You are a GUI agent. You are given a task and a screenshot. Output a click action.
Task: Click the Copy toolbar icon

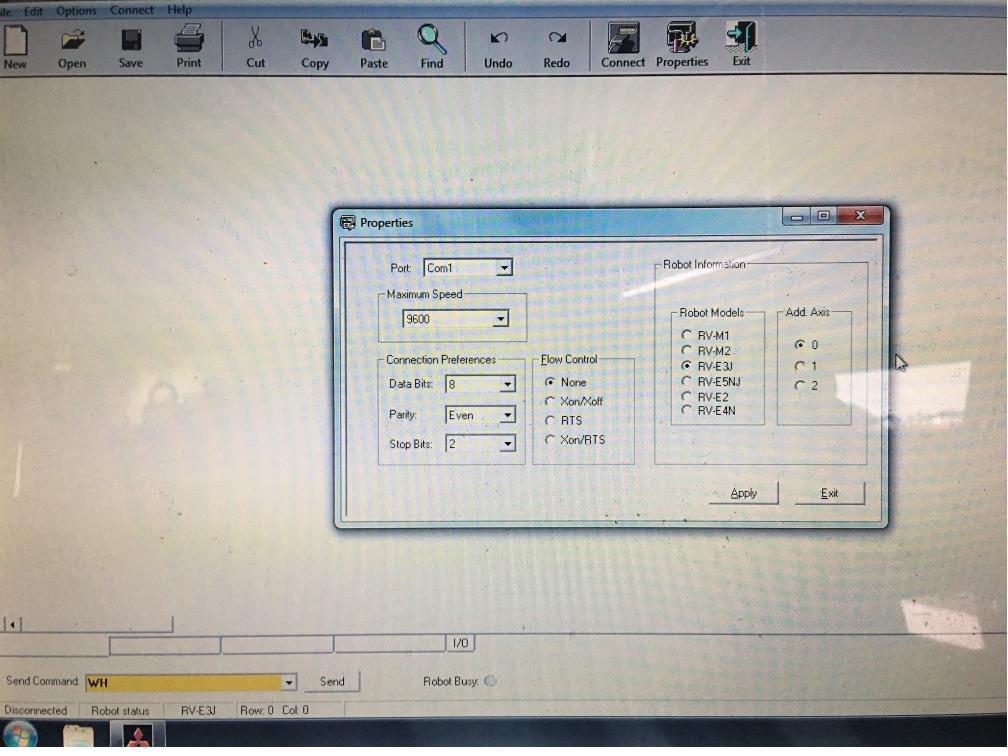point(314,40)
